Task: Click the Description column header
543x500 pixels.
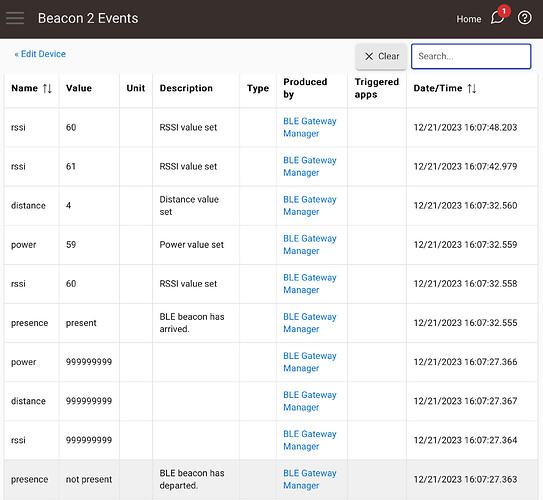Action: 186,88
